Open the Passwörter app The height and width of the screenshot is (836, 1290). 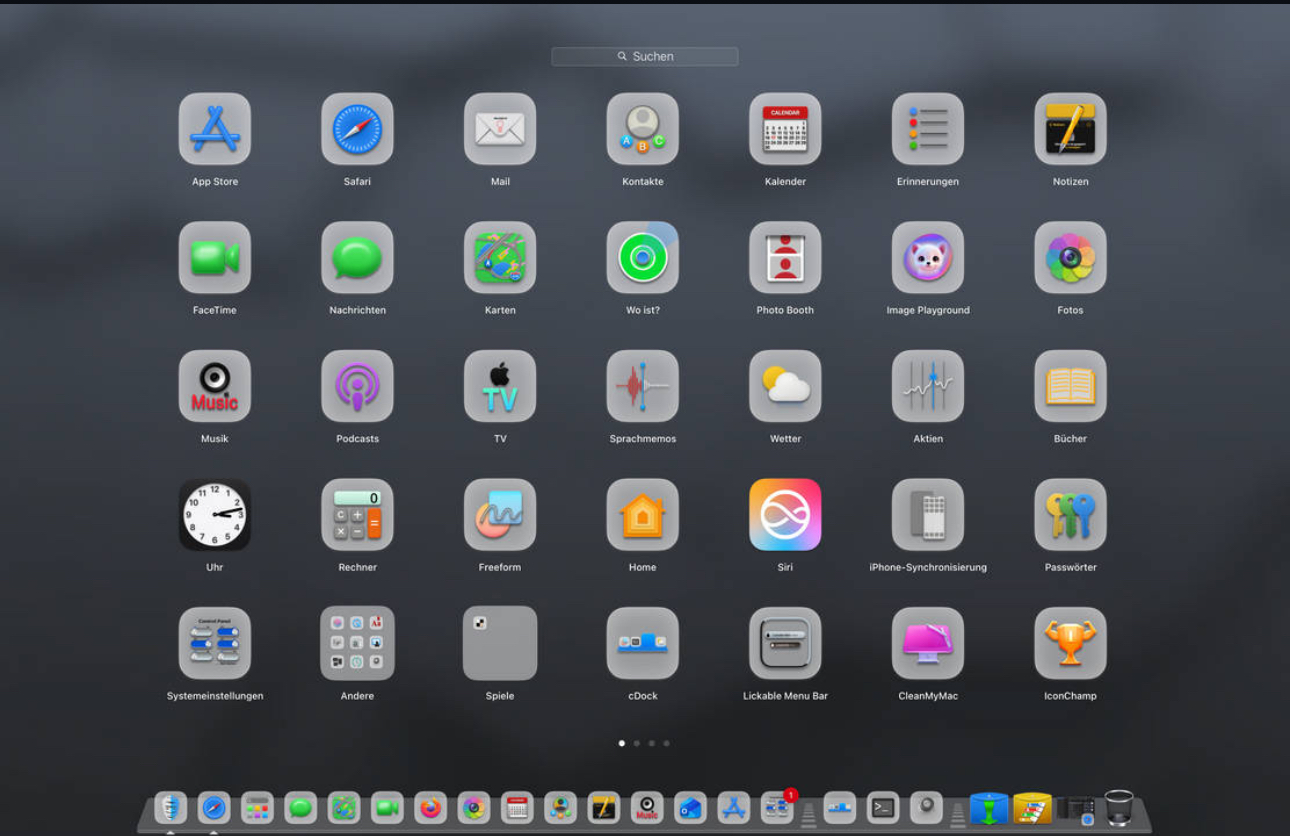(x=1070, y=515)
